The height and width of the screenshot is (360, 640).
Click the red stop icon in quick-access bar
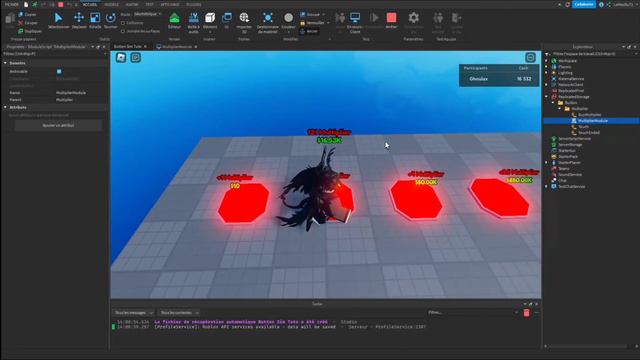[60, 4]
